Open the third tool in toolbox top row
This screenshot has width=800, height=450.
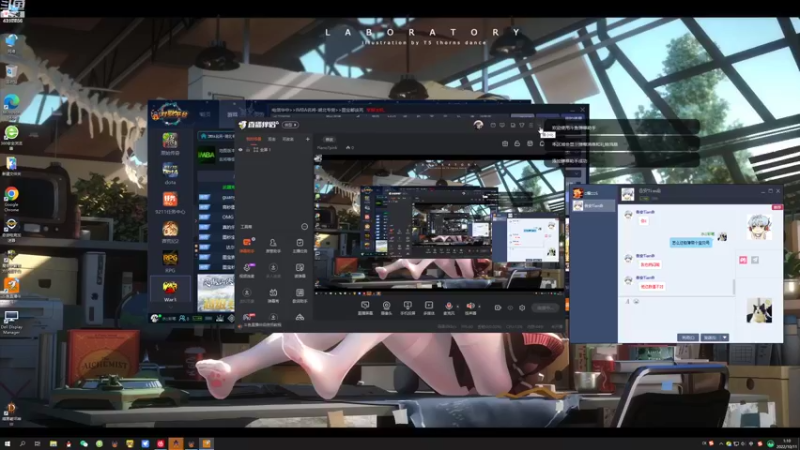[299, 243]
